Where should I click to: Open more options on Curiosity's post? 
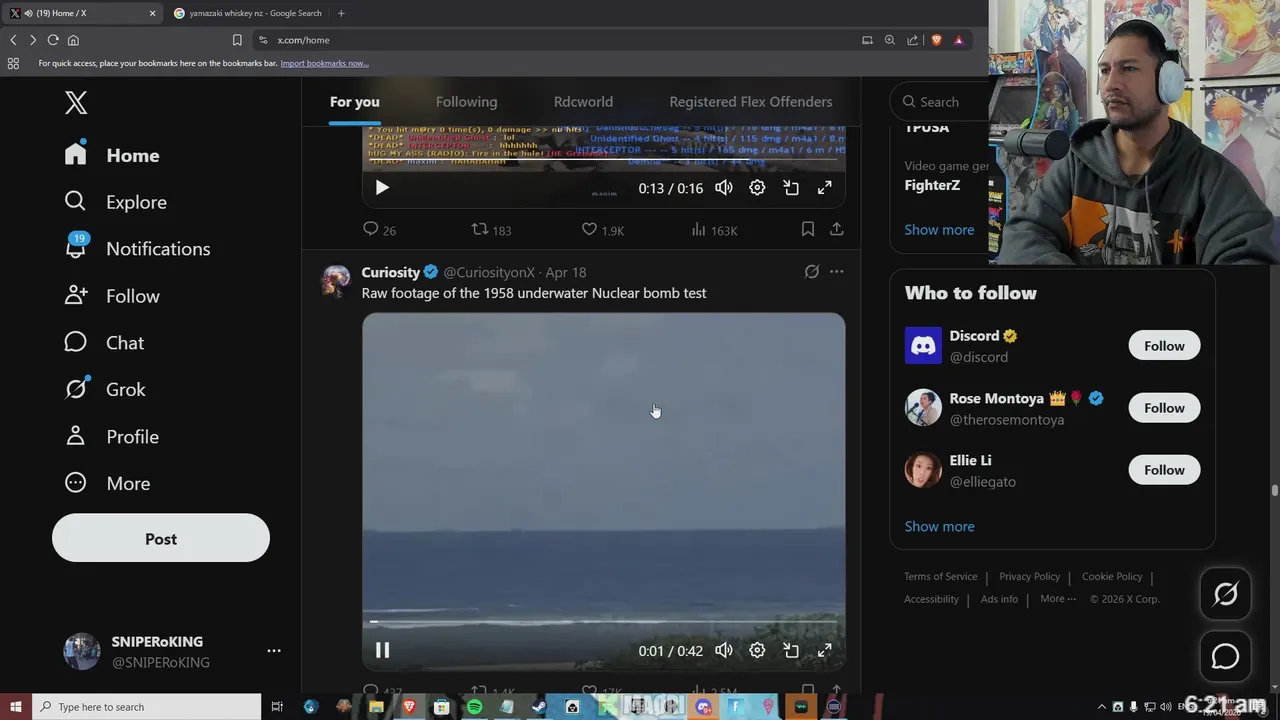tap(837, 272)
